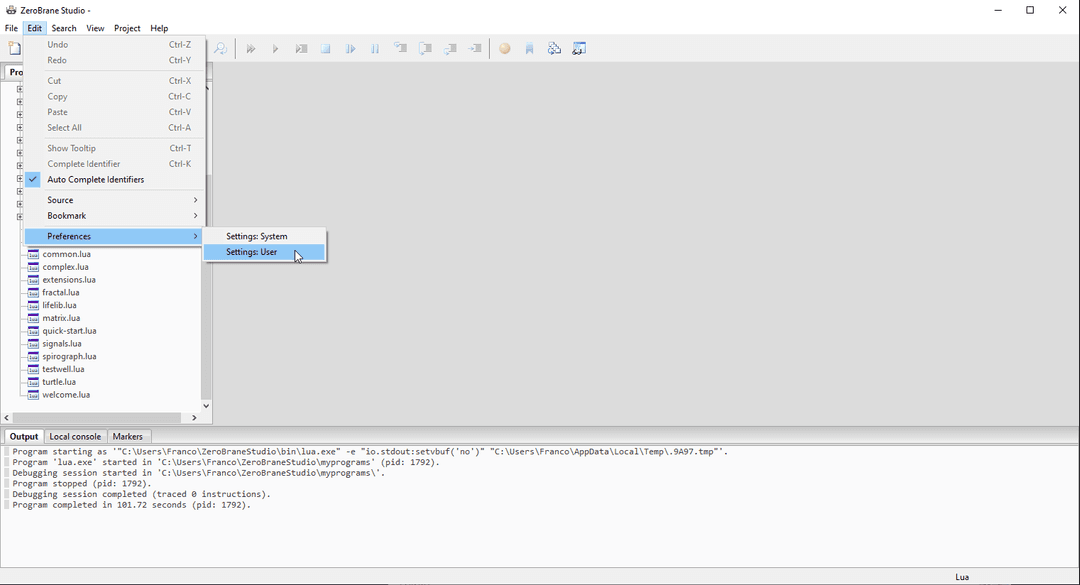Click the Lua indicator in the status bar
Viewport: 1080px width, 585px height.
click(962, 576)
